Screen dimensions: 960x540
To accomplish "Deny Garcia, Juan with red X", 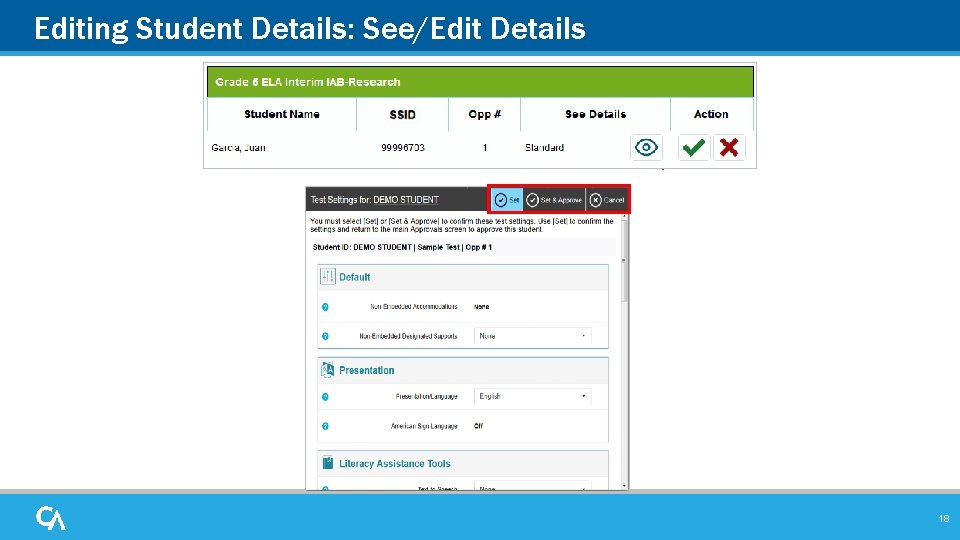I will [x=729, y=148].
